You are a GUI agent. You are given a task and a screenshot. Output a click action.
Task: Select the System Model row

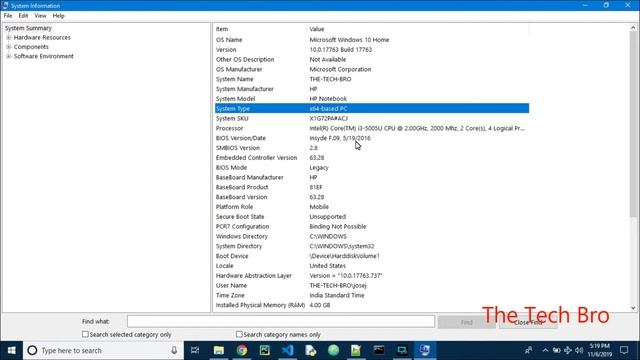[x=372, y=98]
